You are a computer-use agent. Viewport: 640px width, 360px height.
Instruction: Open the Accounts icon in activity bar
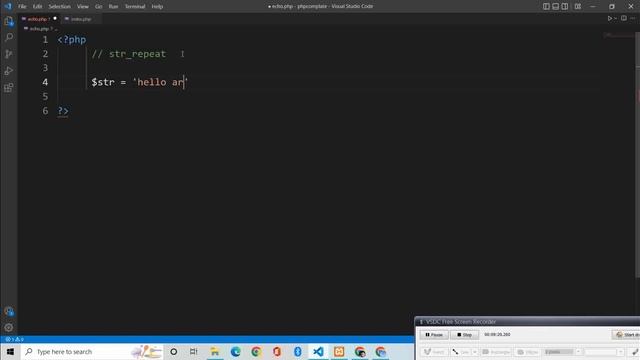pos(9,311)
